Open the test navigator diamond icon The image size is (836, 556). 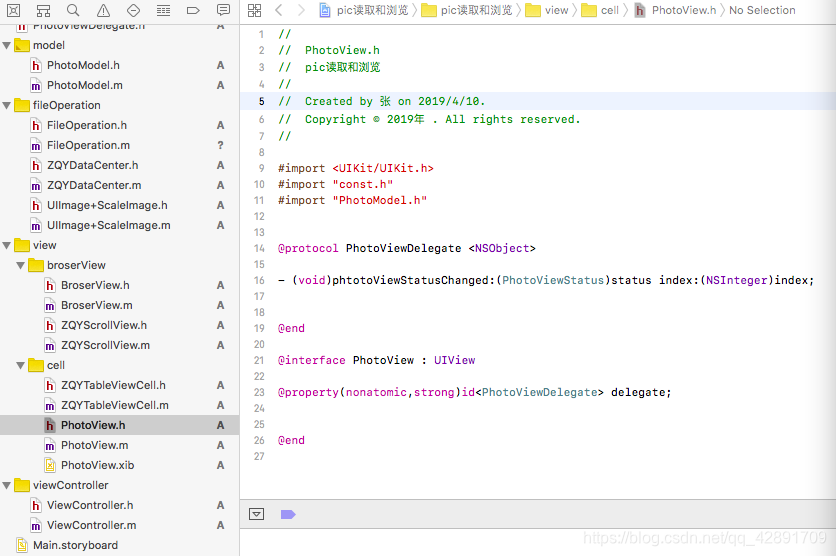pos(133,10)
